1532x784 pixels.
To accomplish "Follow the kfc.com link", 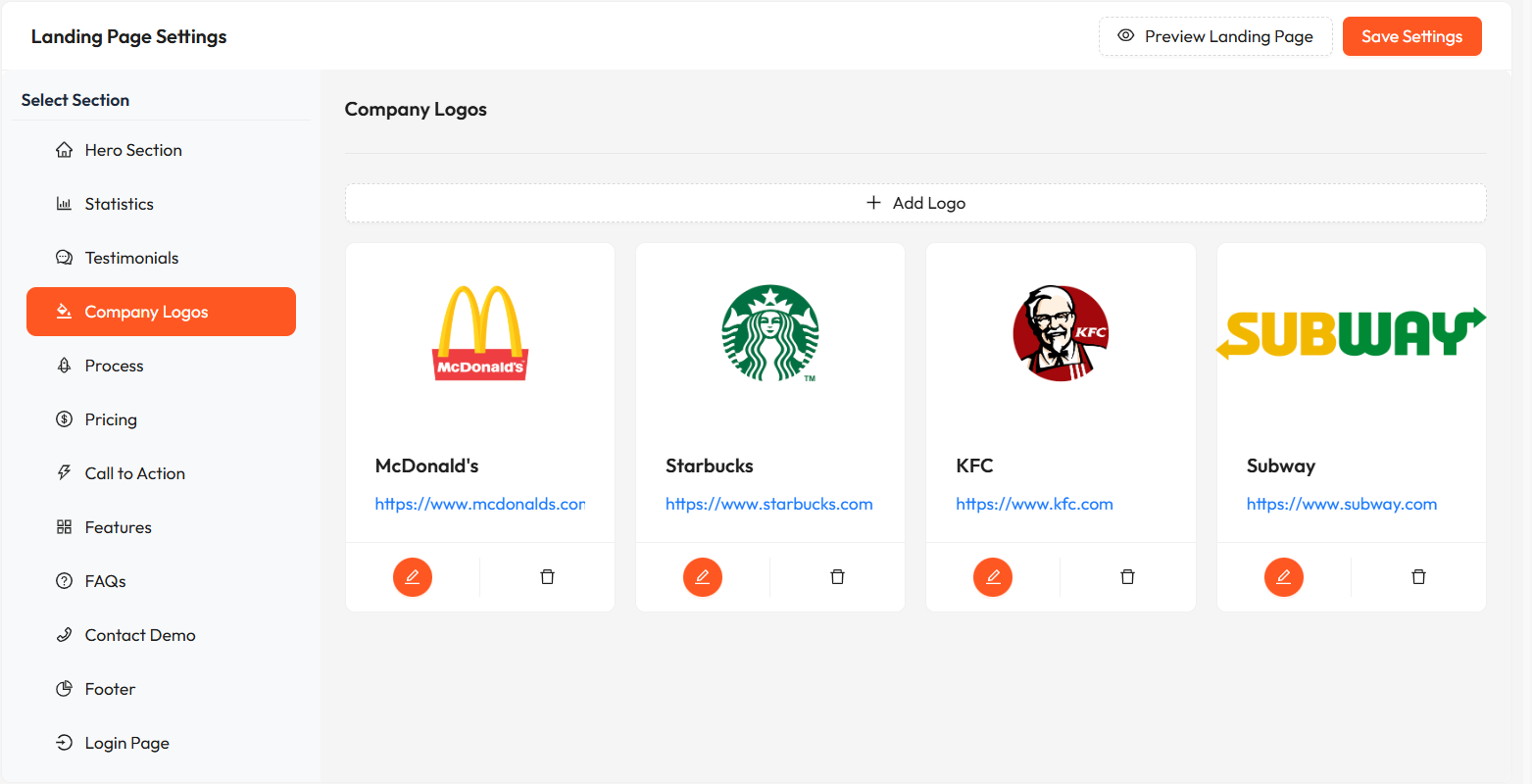I will point(1034,504).
